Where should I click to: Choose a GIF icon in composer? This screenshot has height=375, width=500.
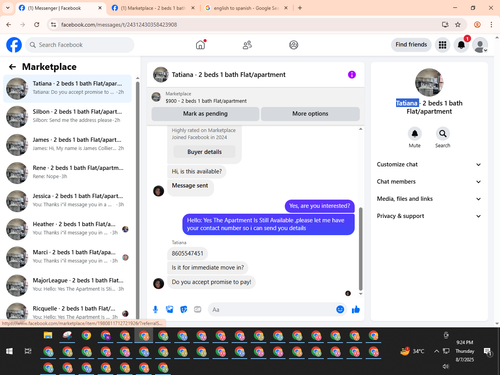point(198,310)
